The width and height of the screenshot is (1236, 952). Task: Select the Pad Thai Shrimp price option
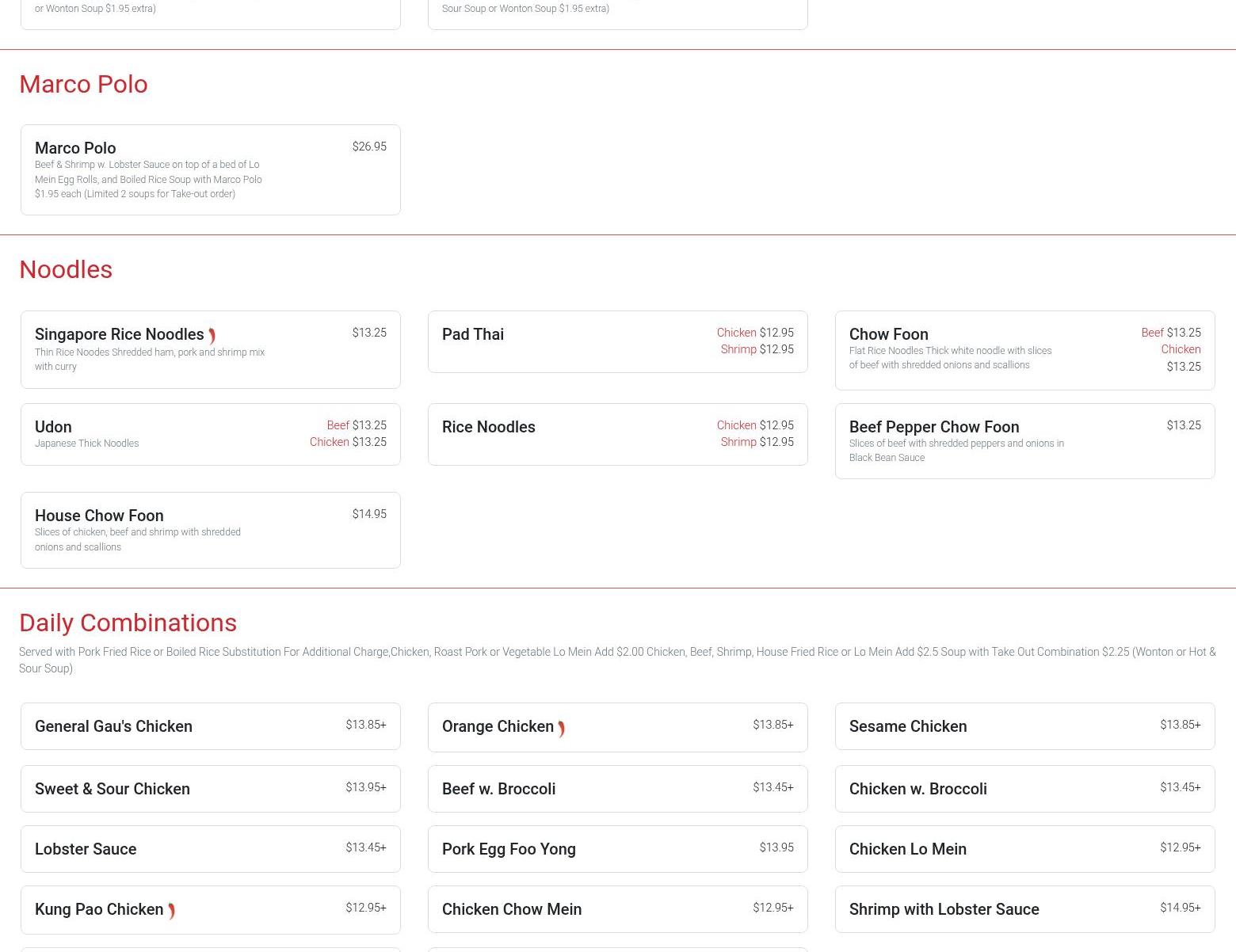click(x=756, y=349)
